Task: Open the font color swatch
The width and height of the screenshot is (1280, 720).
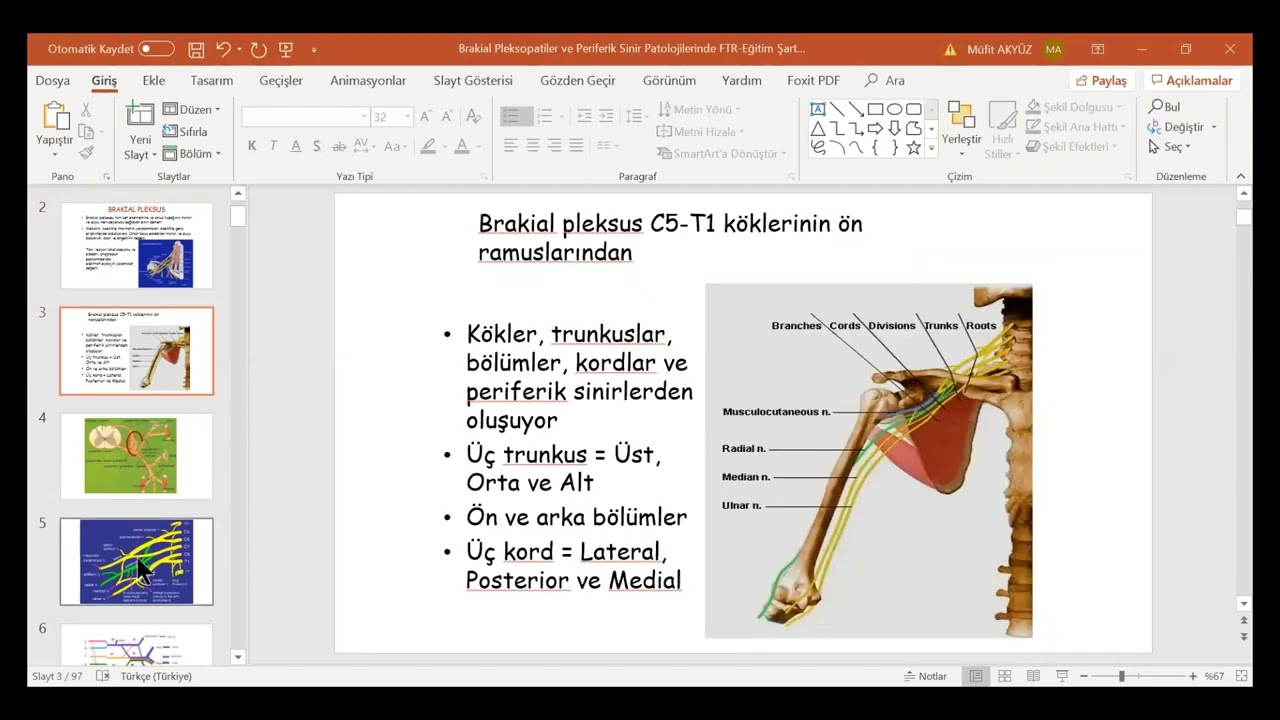Action: 461,146
